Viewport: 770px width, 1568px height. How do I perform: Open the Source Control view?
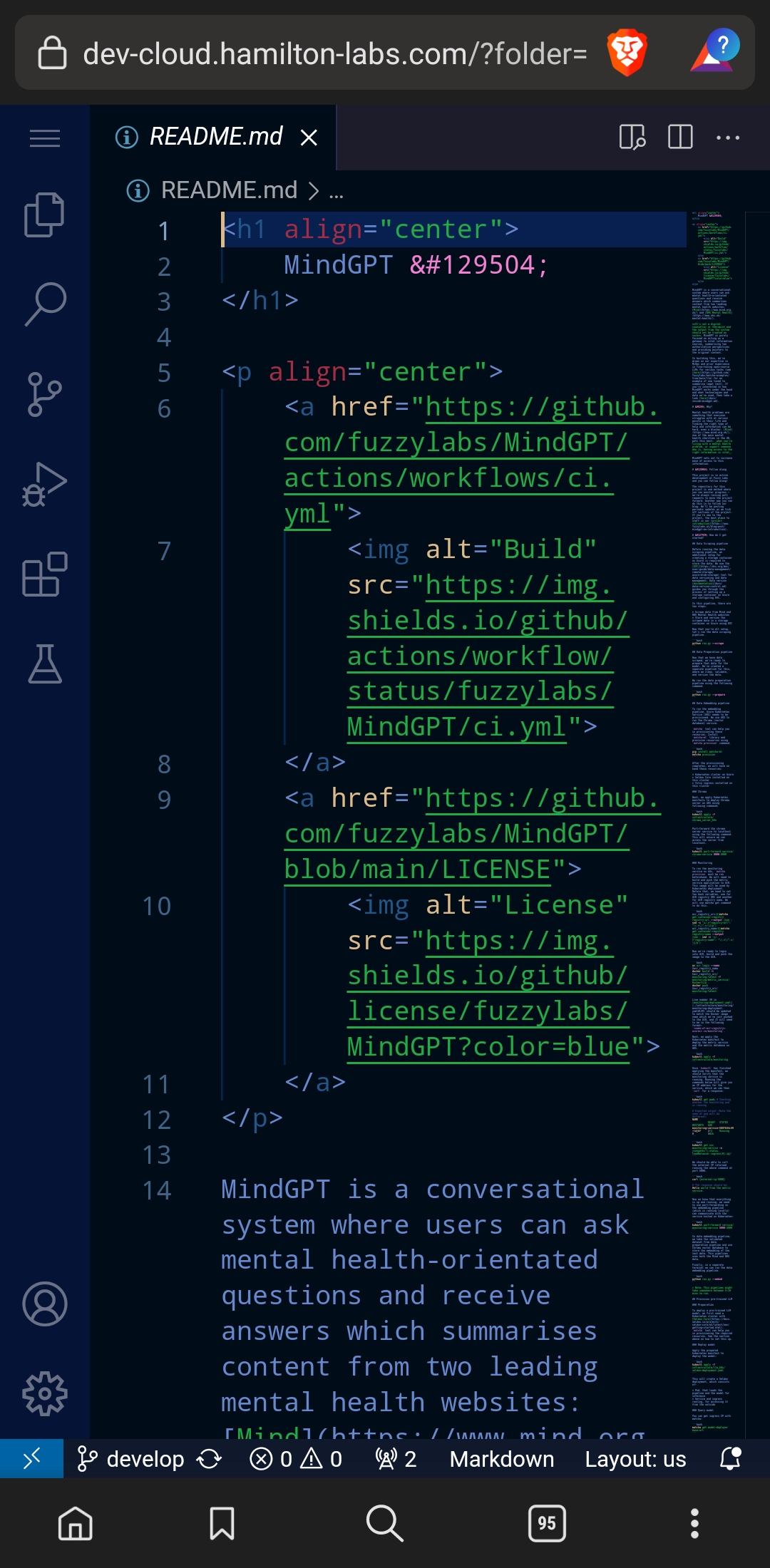pyautogui.click(x=44, y=394)
